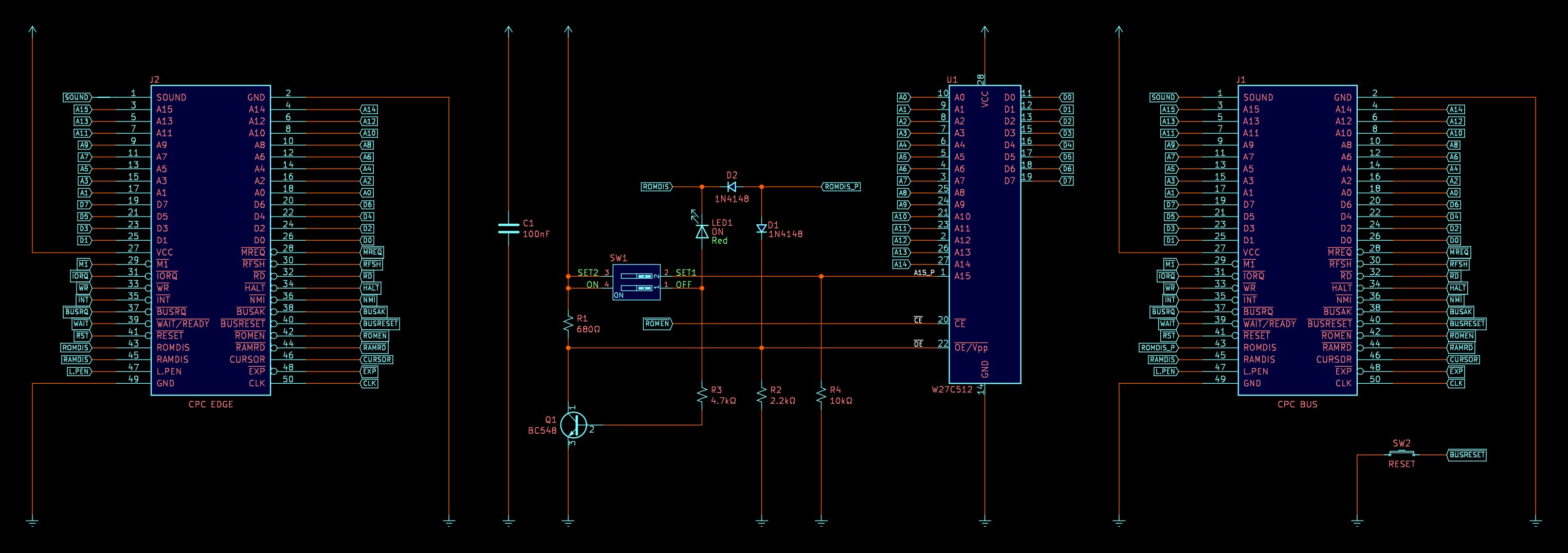Click the '10kΩ' value of R4

pos(841,401)
